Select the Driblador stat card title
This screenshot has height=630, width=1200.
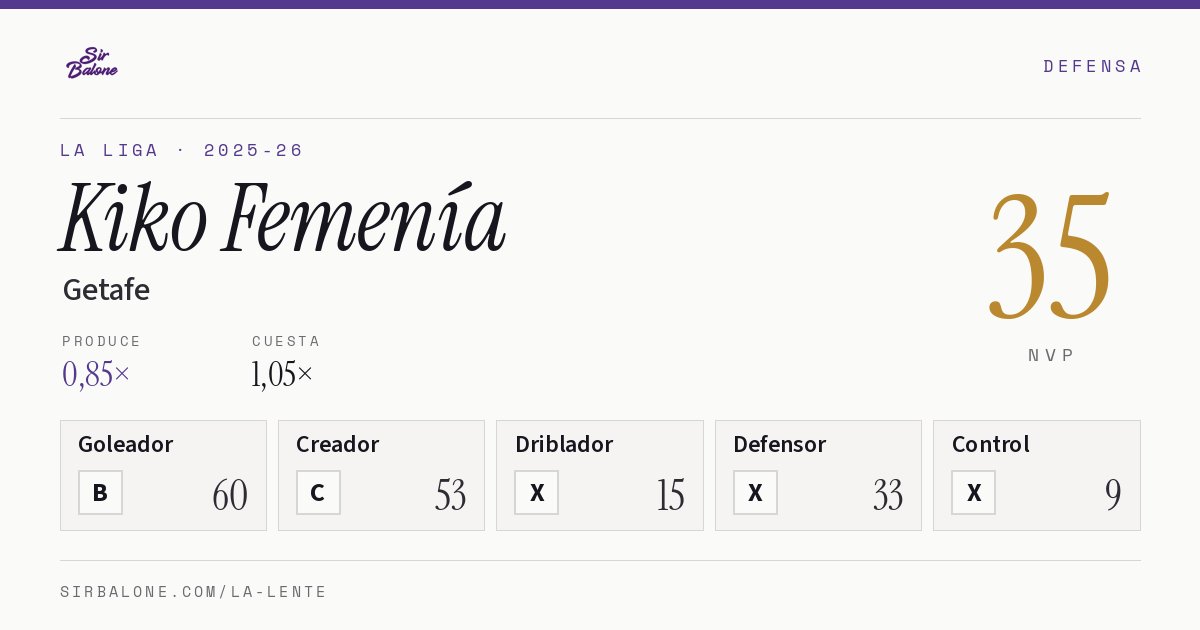click(564, 444)
